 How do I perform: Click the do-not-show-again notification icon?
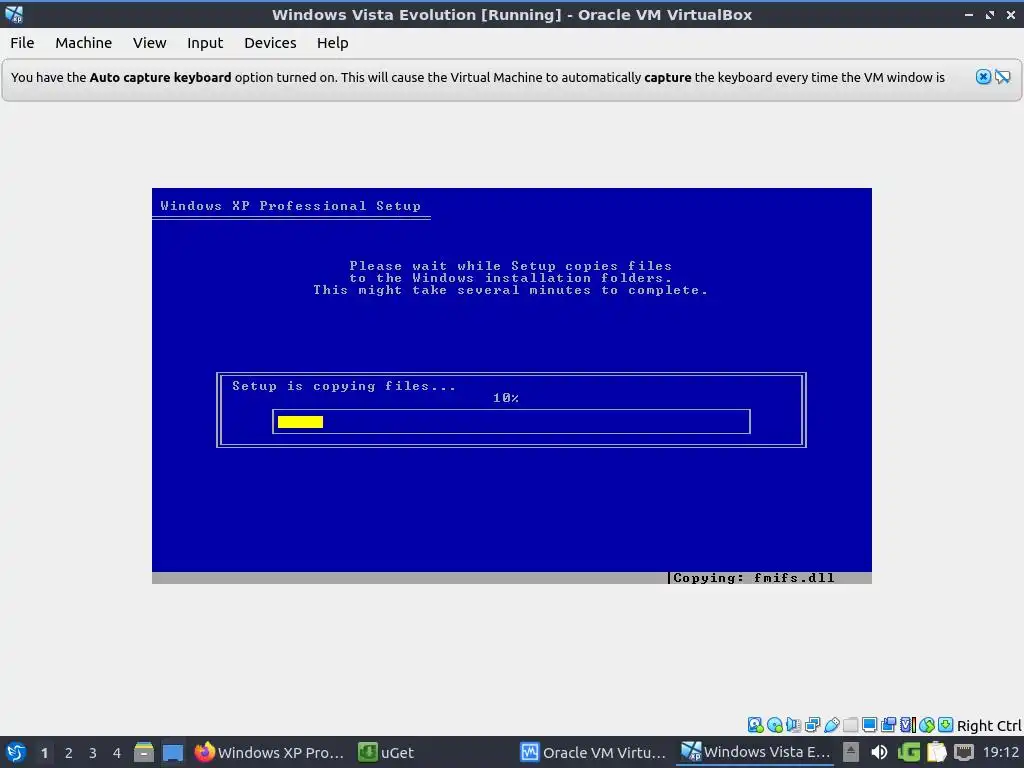click(1003, 77)
